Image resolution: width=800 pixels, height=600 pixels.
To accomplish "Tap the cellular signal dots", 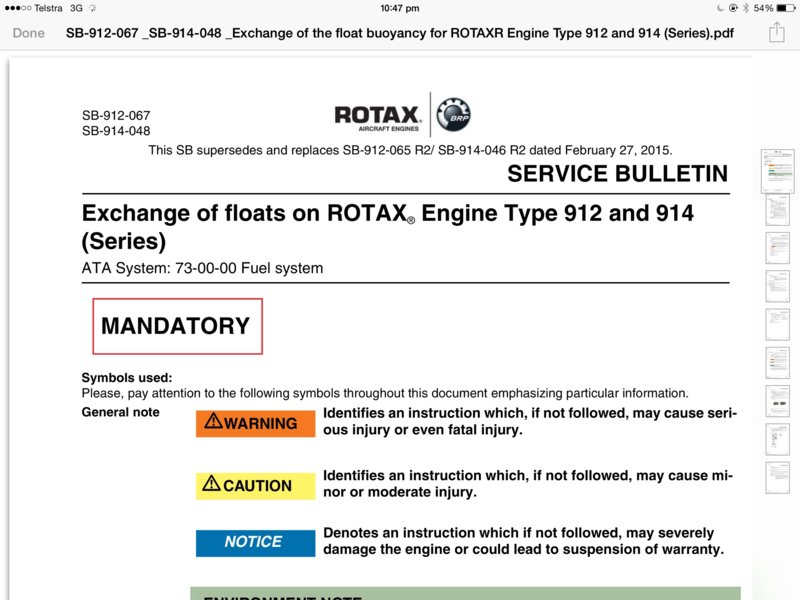I will pyautogui.click(x=18, y=8).
